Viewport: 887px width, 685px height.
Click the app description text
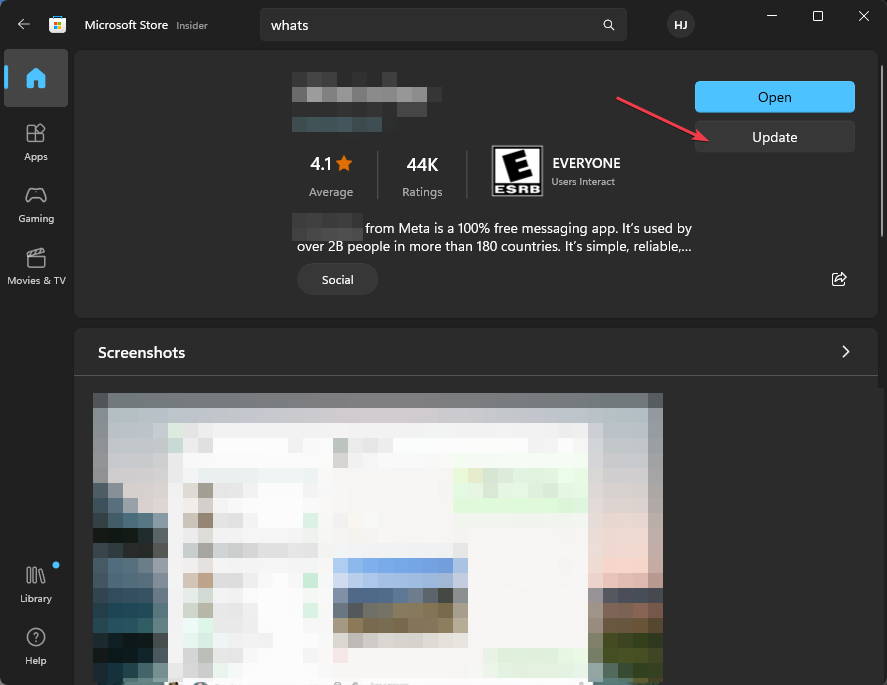click(494, 238)
